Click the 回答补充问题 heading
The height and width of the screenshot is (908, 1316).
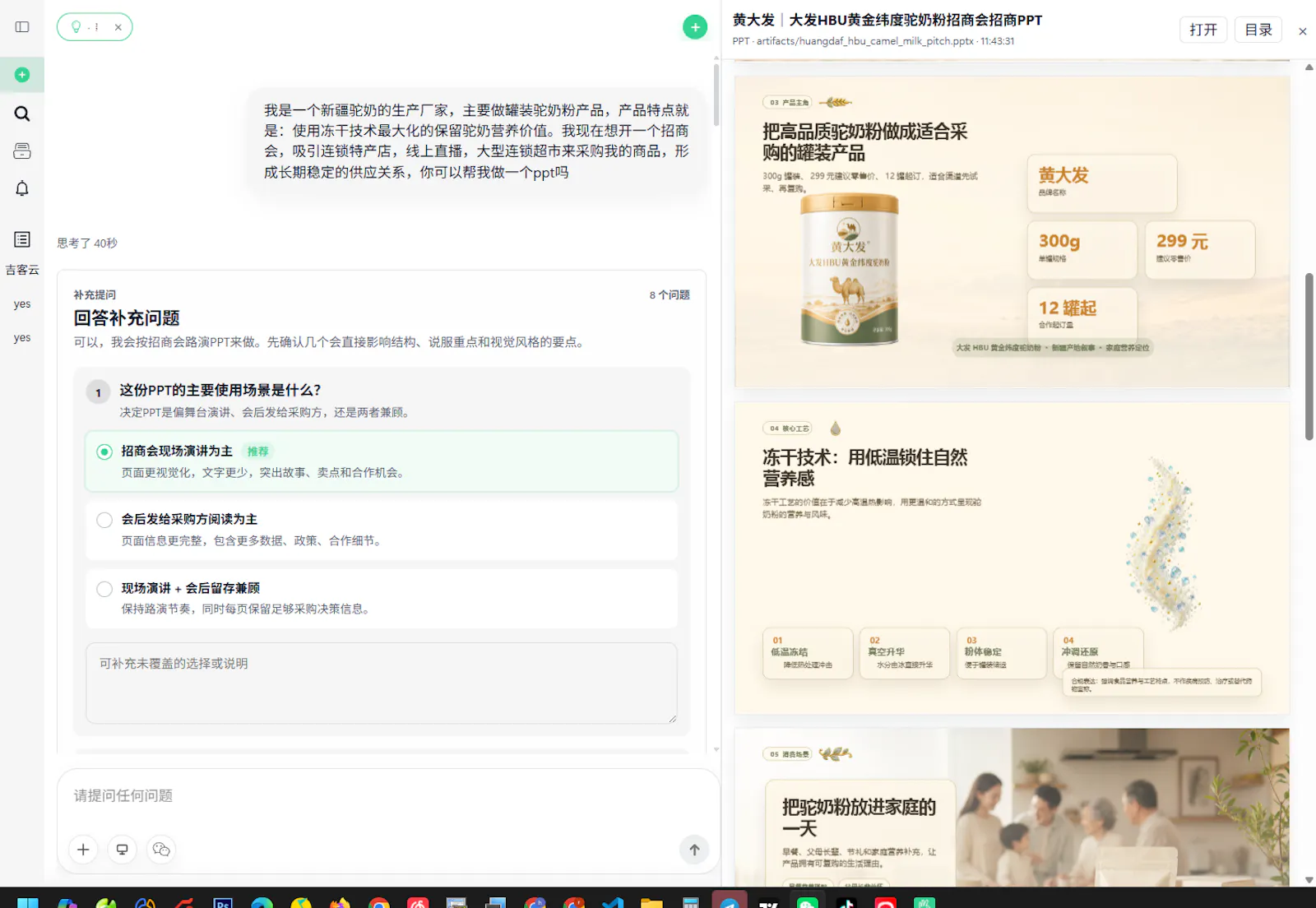coord(127,318)
